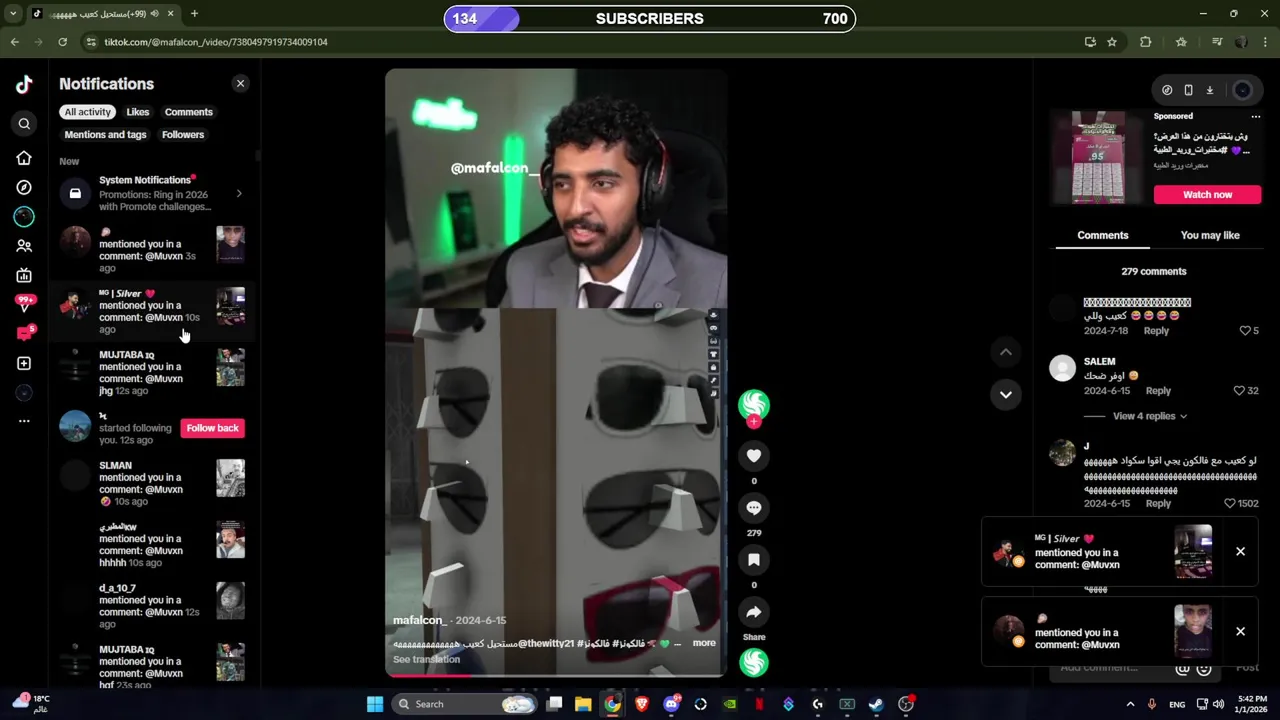The width and height of the screenshot is (1280, 720).
Task: Open MUJTABA jhg mention notification
Action: [152, 373]
